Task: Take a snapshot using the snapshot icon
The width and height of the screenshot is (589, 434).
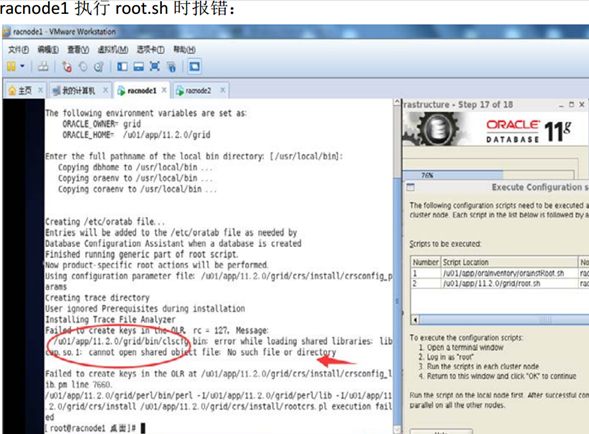Action: pyautogui.click(x=67, y=67)
